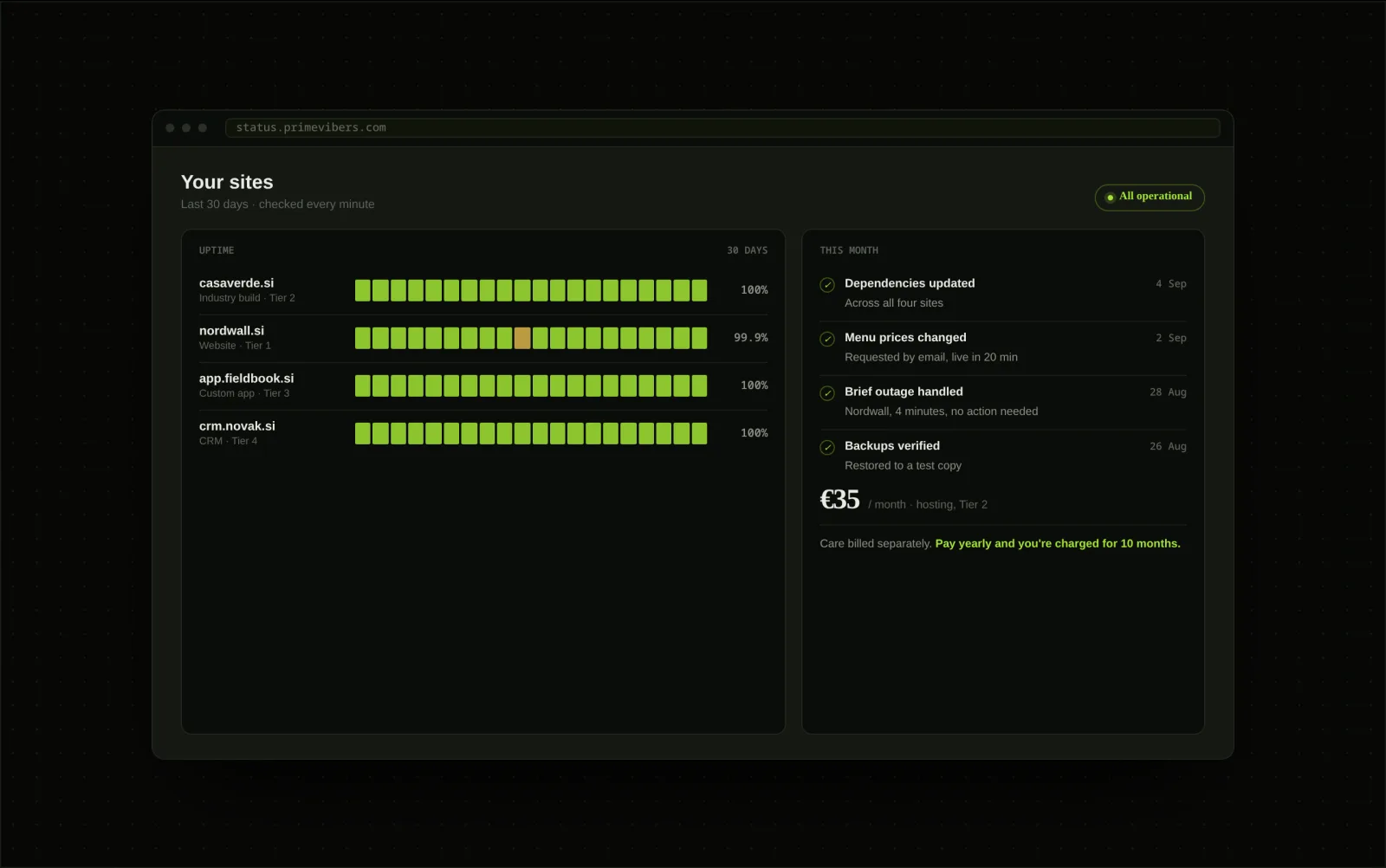
Task: Click the Dependencies updated entry title
Action: (x=910, y=283)
